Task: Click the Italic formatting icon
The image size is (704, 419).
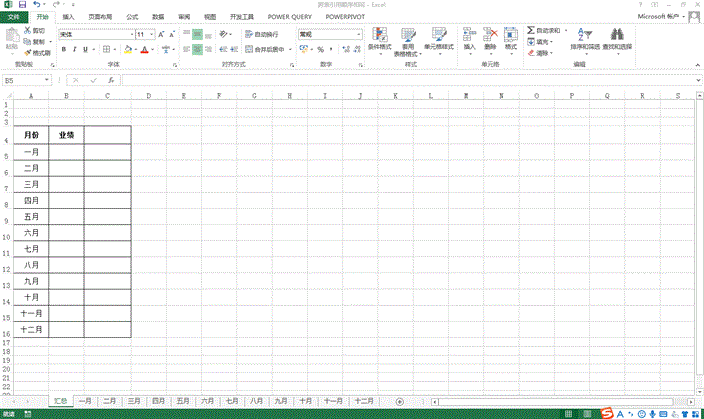Action: (75, 49)
